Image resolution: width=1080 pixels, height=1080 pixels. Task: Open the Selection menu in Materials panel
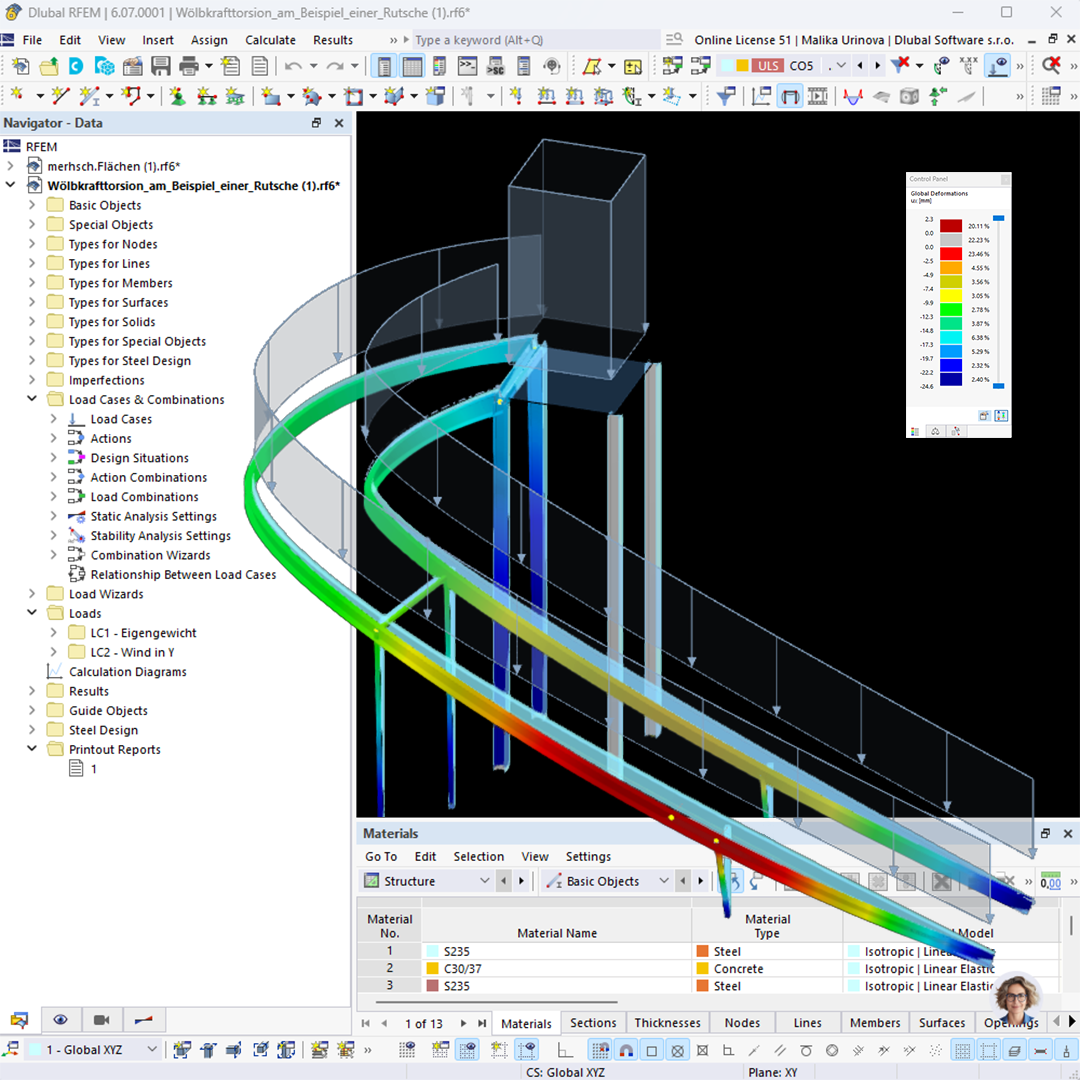click(x=478, y=856)
